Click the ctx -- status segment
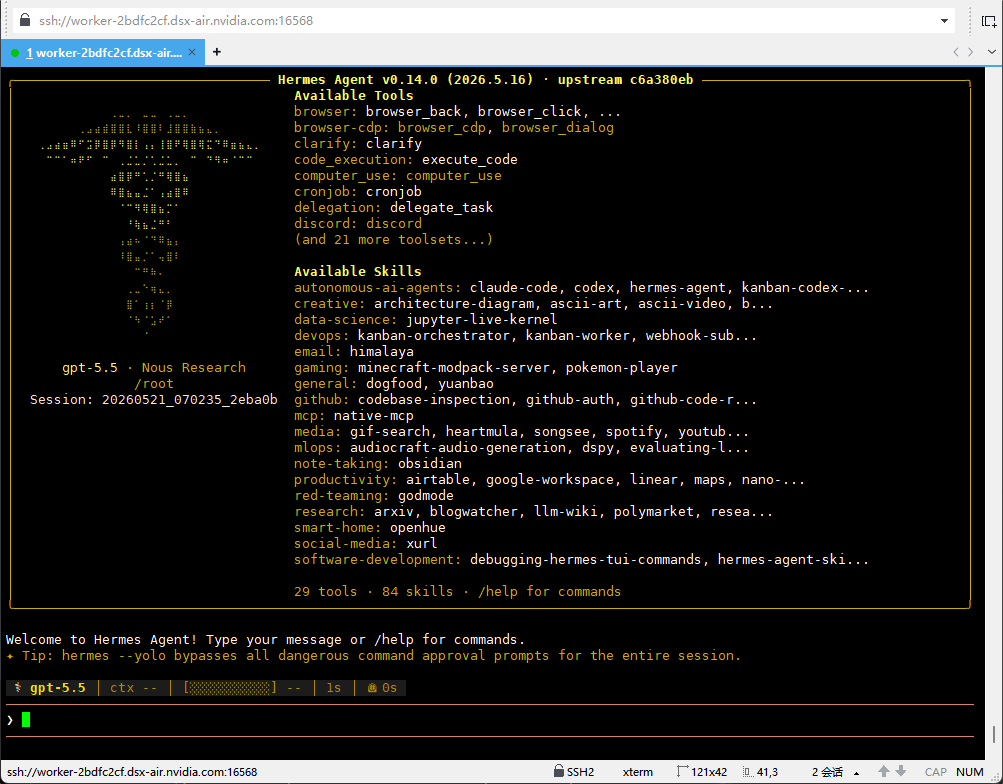This screenshot has width=1003, height=784. pyautogui.click(x=134, y=688)
